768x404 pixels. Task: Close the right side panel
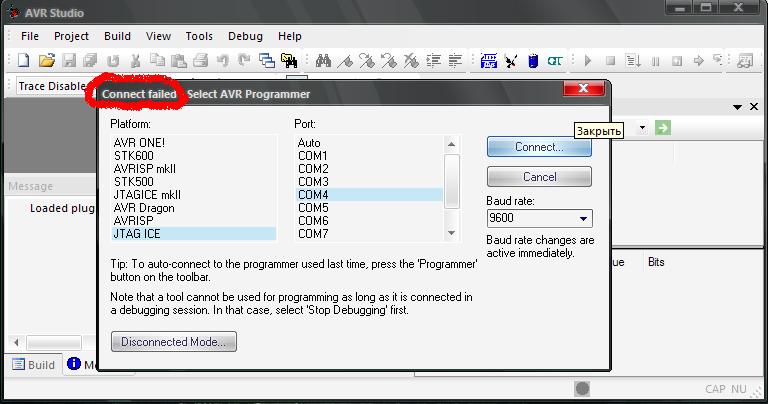(754, 106)
